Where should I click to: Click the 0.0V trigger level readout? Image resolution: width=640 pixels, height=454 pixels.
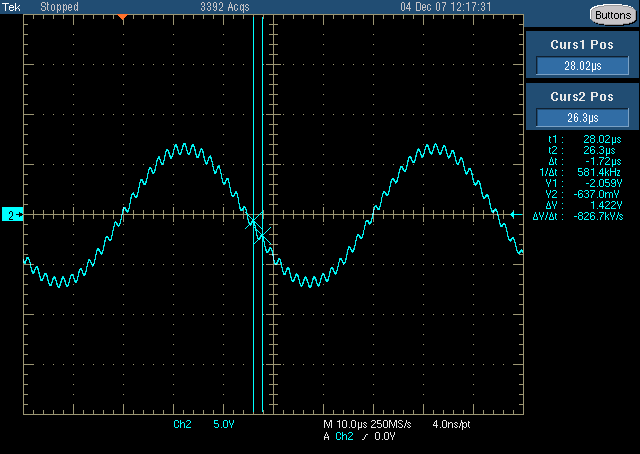[x=384, y=436]
